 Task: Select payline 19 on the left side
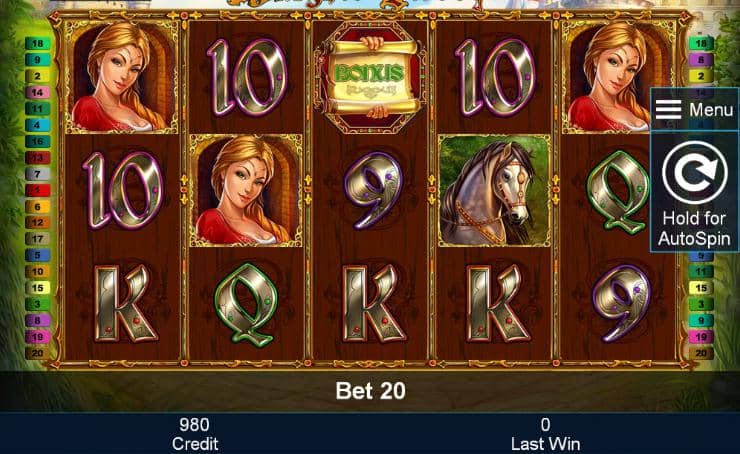click(38, 337)
